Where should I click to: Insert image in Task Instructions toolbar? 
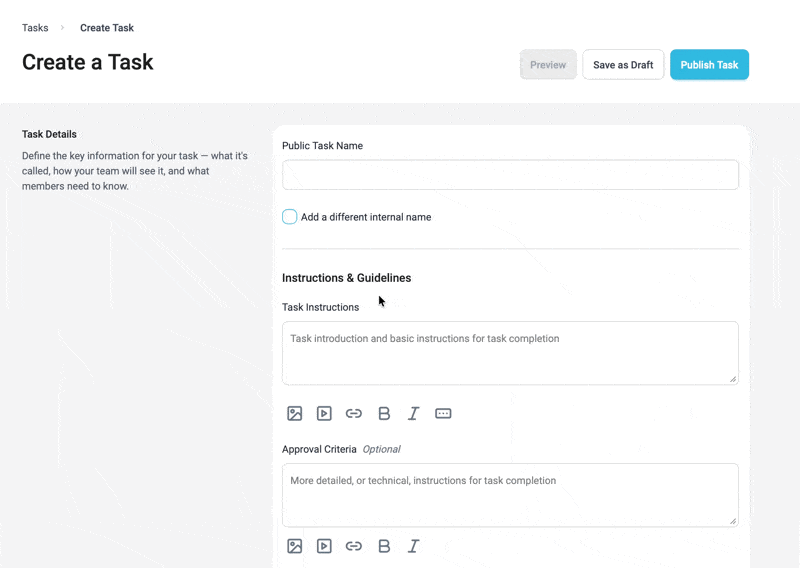pos(295,413)
